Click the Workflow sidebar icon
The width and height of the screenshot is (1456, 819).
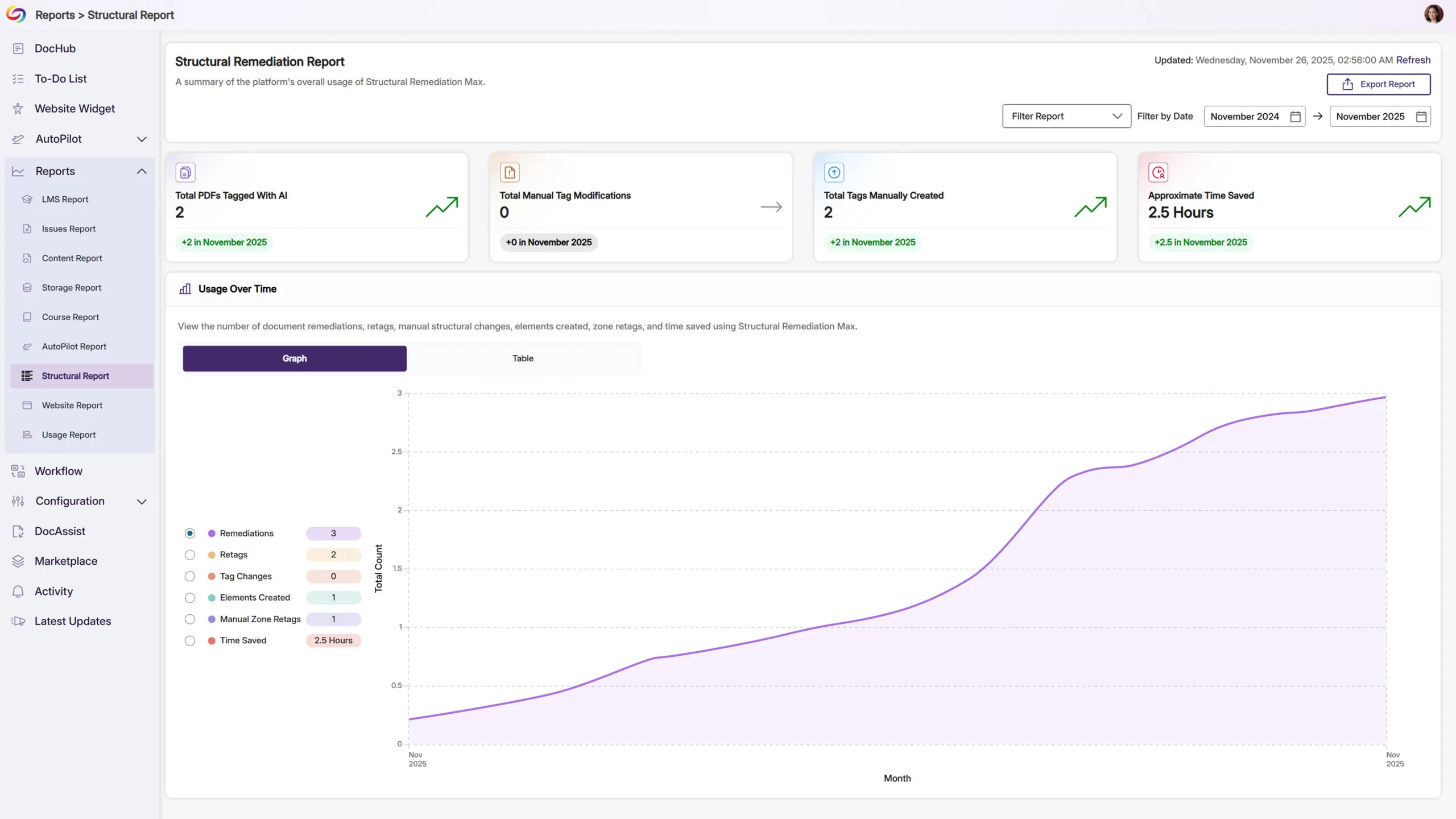(x=18, y=471)
